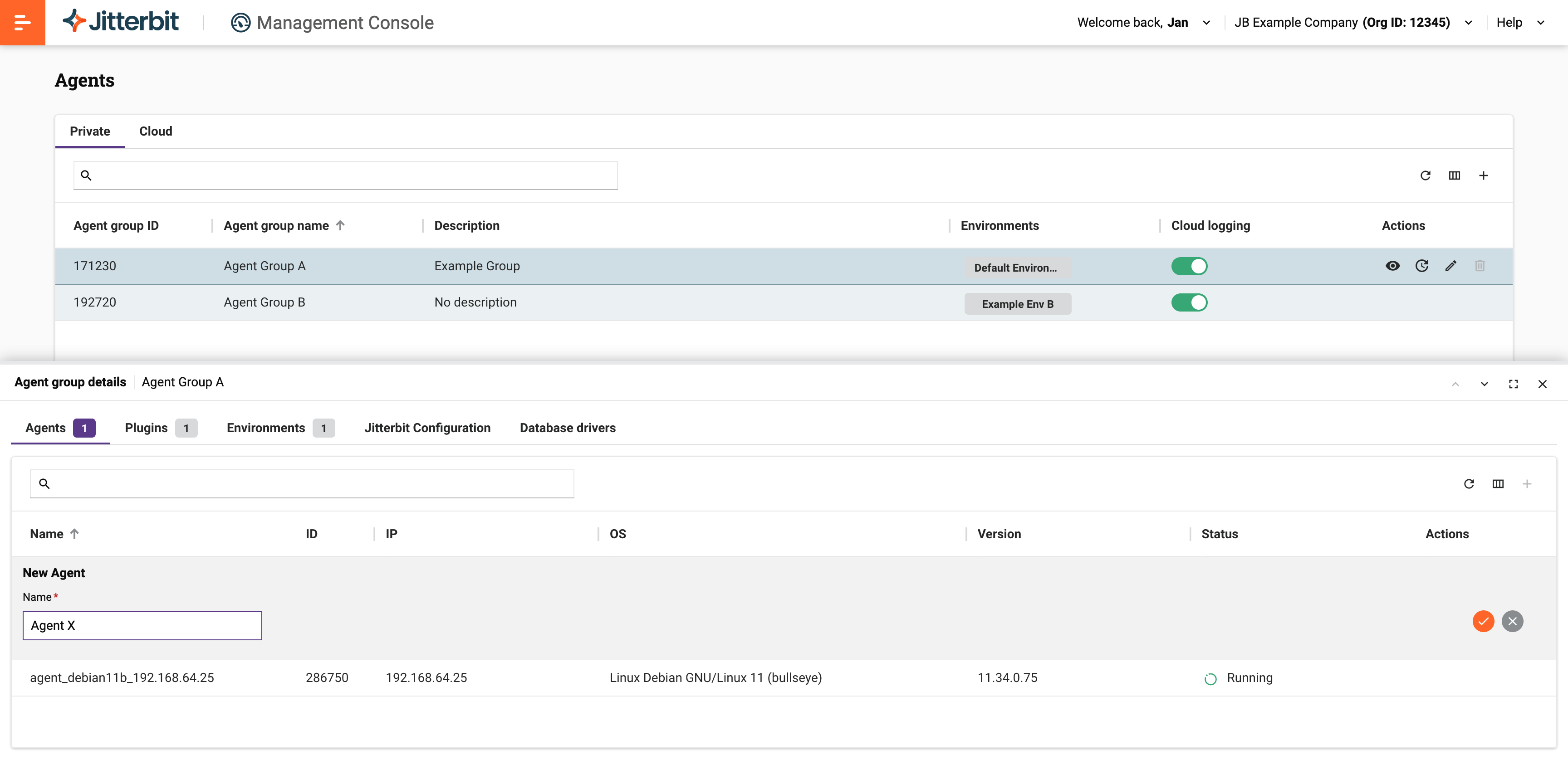This screenshot has width=1568, height=760.
Task: Open column settings for agent groups table
Action: [x=1454, y=175]
